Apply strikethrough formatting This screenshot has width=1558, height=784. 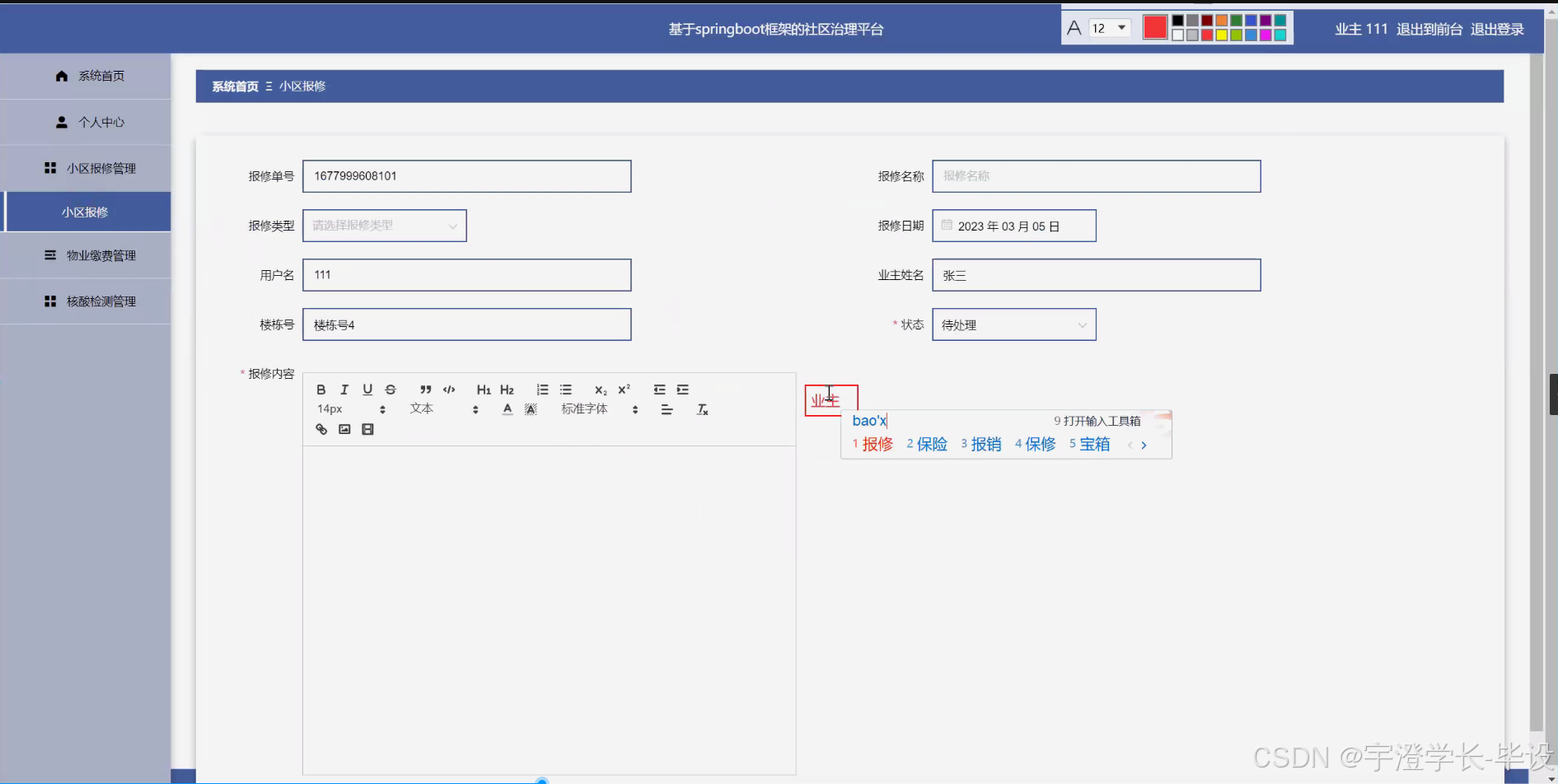click(391, 390)
